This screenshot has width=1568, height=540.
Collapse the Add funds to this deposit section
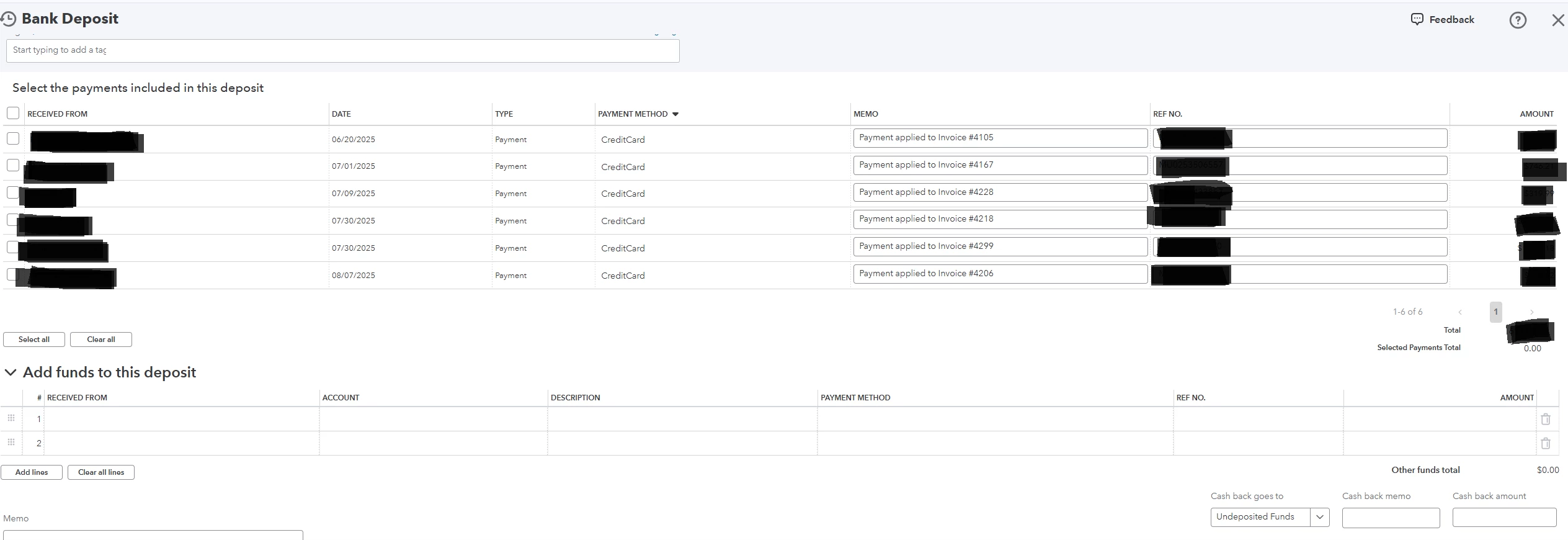coord(11,372)
